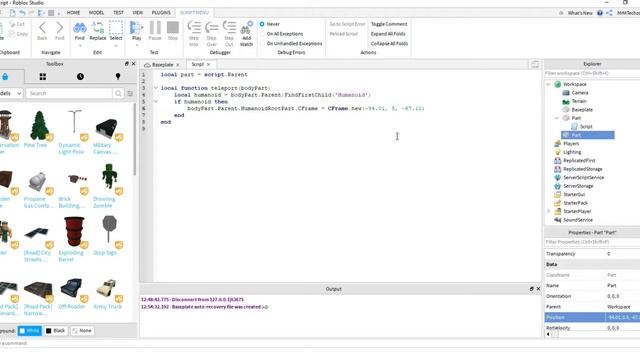Open the HOME ribbon tab

point(73,13)
